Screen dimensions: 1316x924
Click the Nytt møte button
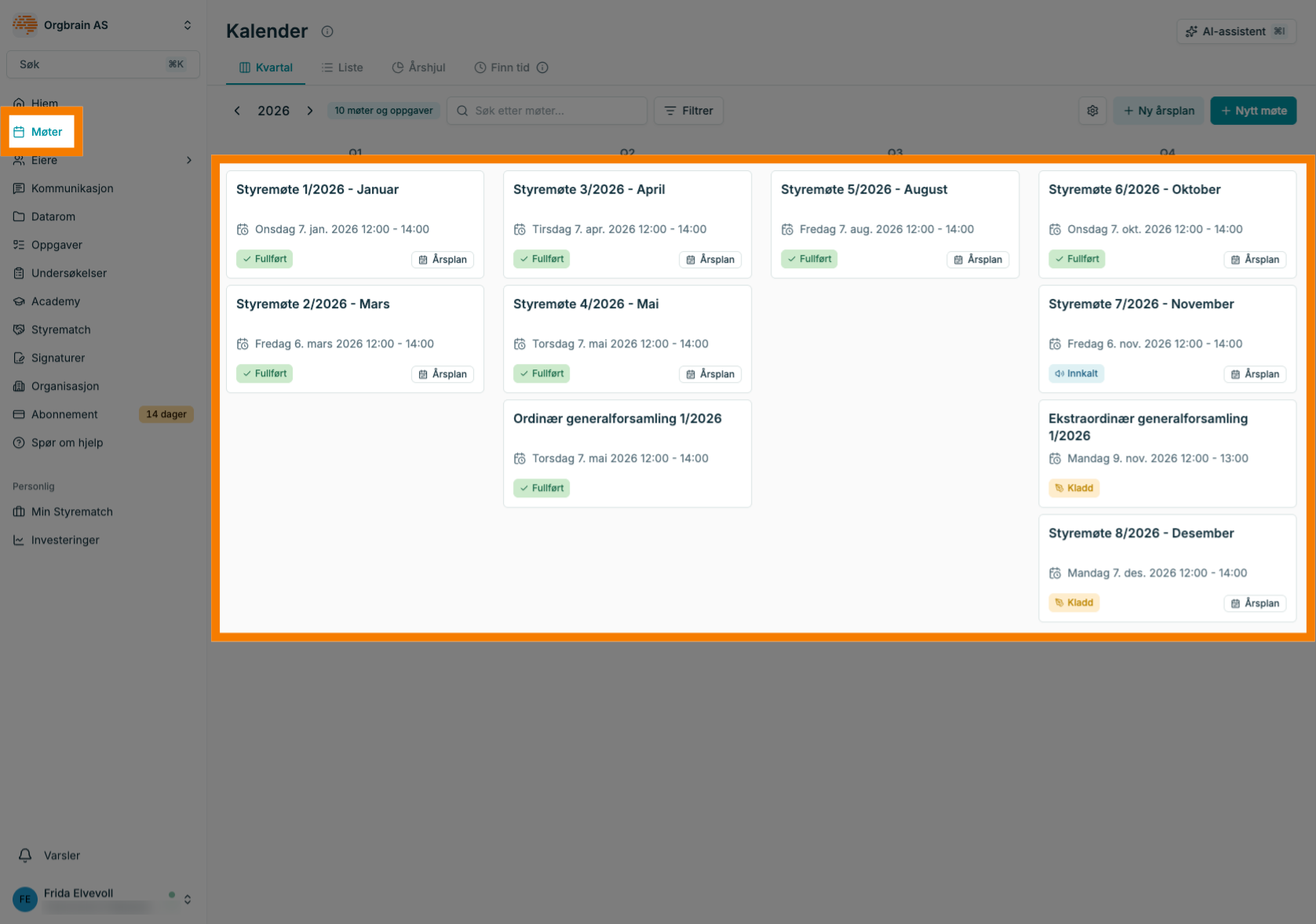coord(1253,111)
